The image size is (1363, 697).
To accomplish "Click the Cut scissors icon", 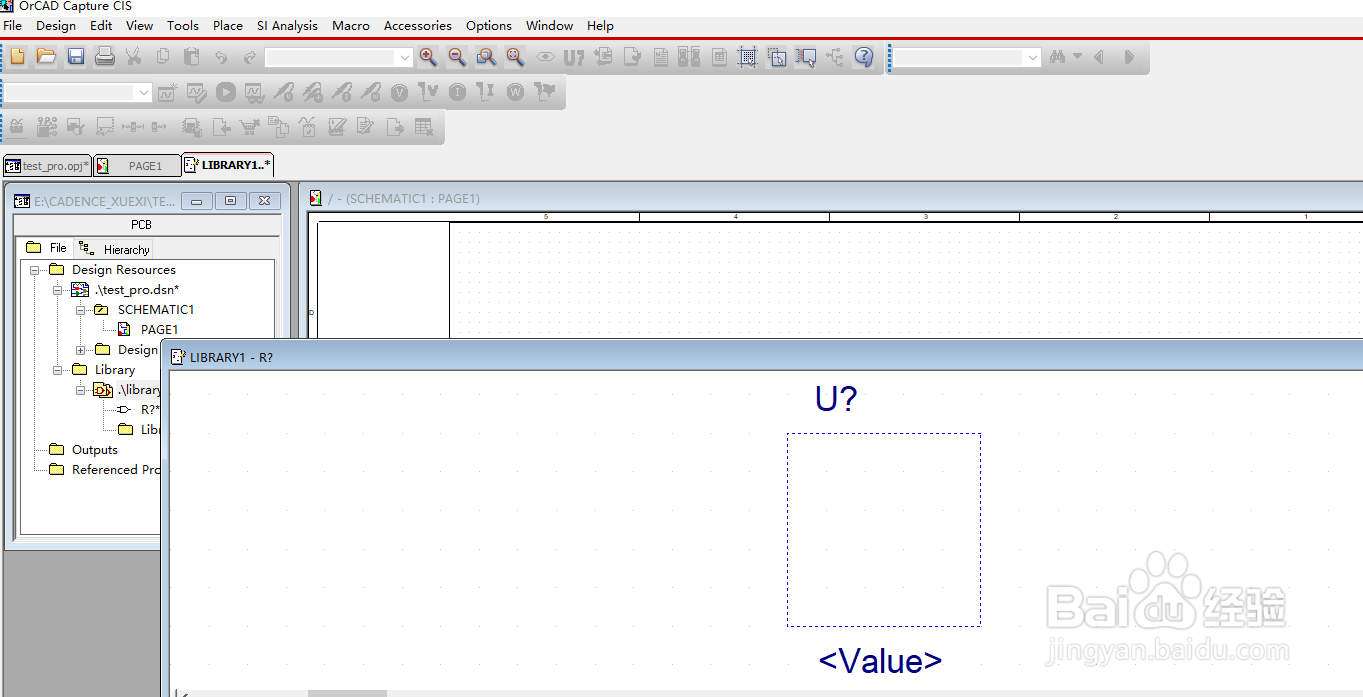I will point(133,57).
